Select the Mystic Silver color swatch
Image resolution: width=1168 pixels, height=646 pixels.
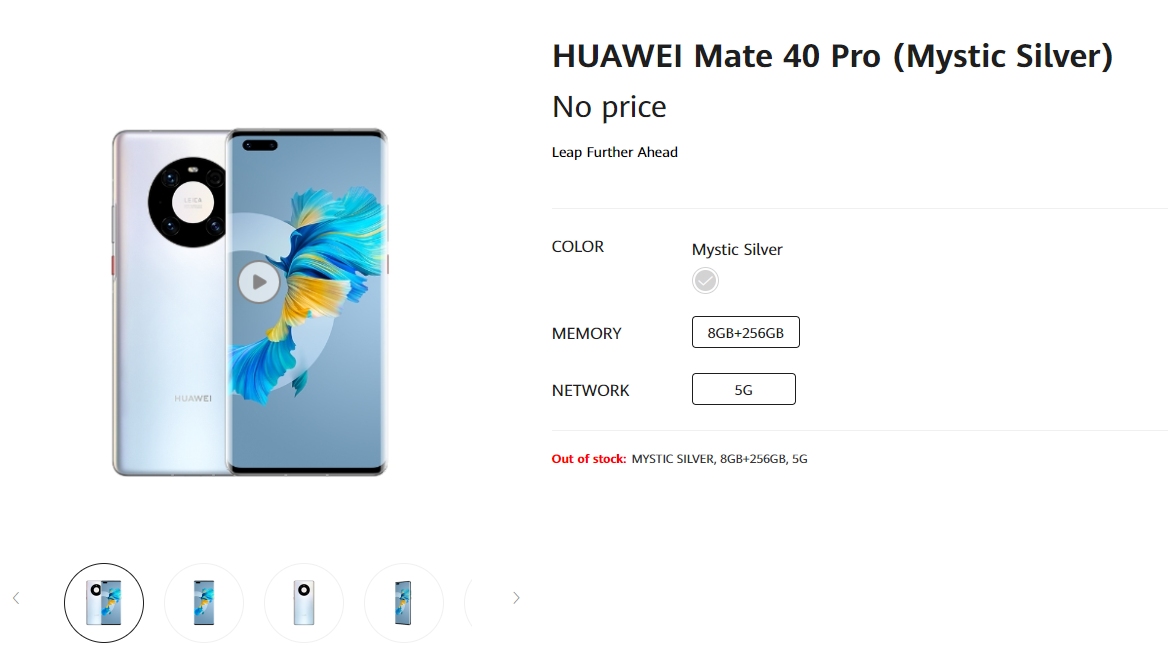click(x=705, y=281)
